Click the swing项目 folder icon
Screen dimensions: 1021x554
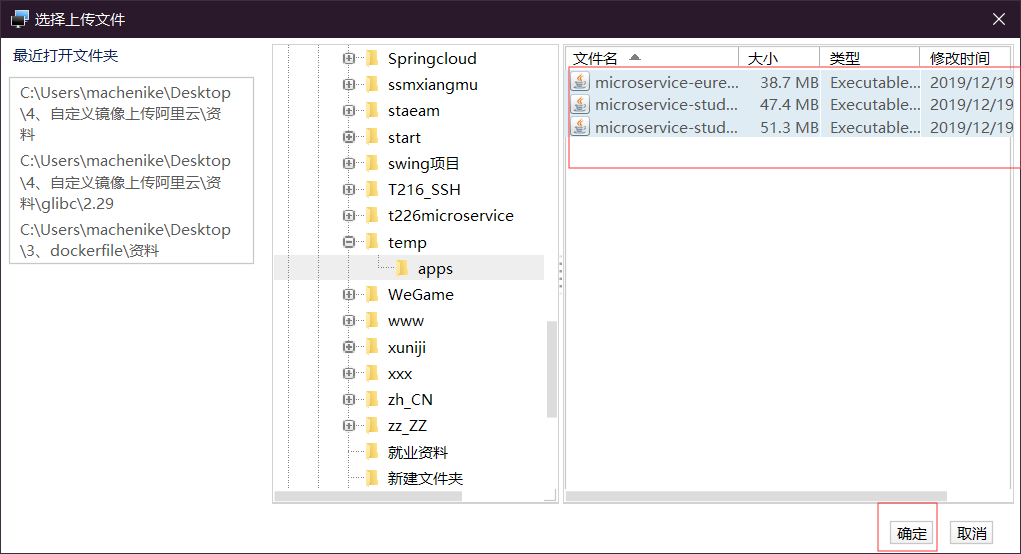372,163
